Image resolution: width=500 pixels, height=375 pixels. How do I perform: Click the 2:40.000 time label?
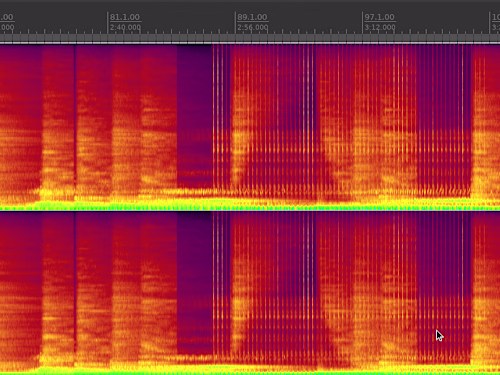[125, 27]
